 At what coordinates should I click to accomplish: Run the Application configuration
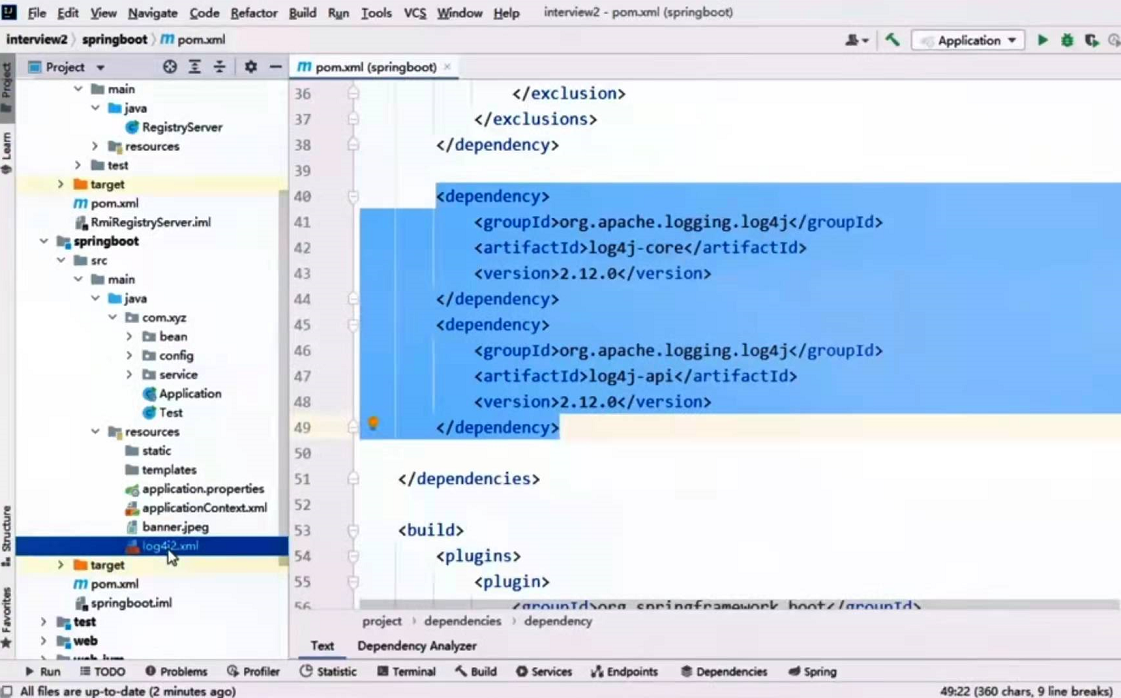(1042, 40)
